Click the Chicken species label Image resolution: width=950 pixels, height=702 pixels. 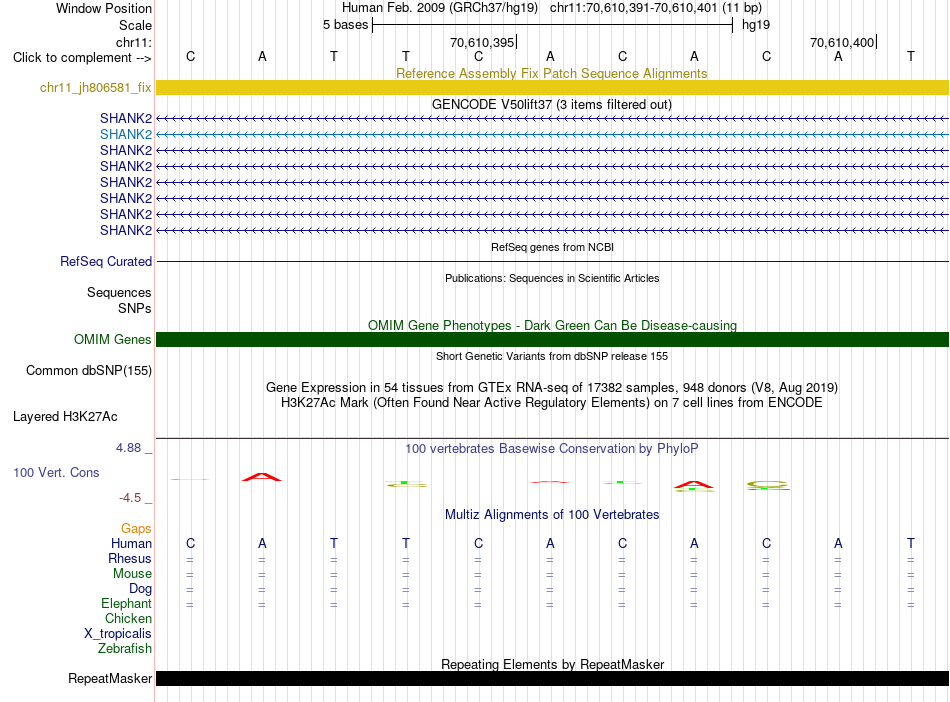[128, 618]
